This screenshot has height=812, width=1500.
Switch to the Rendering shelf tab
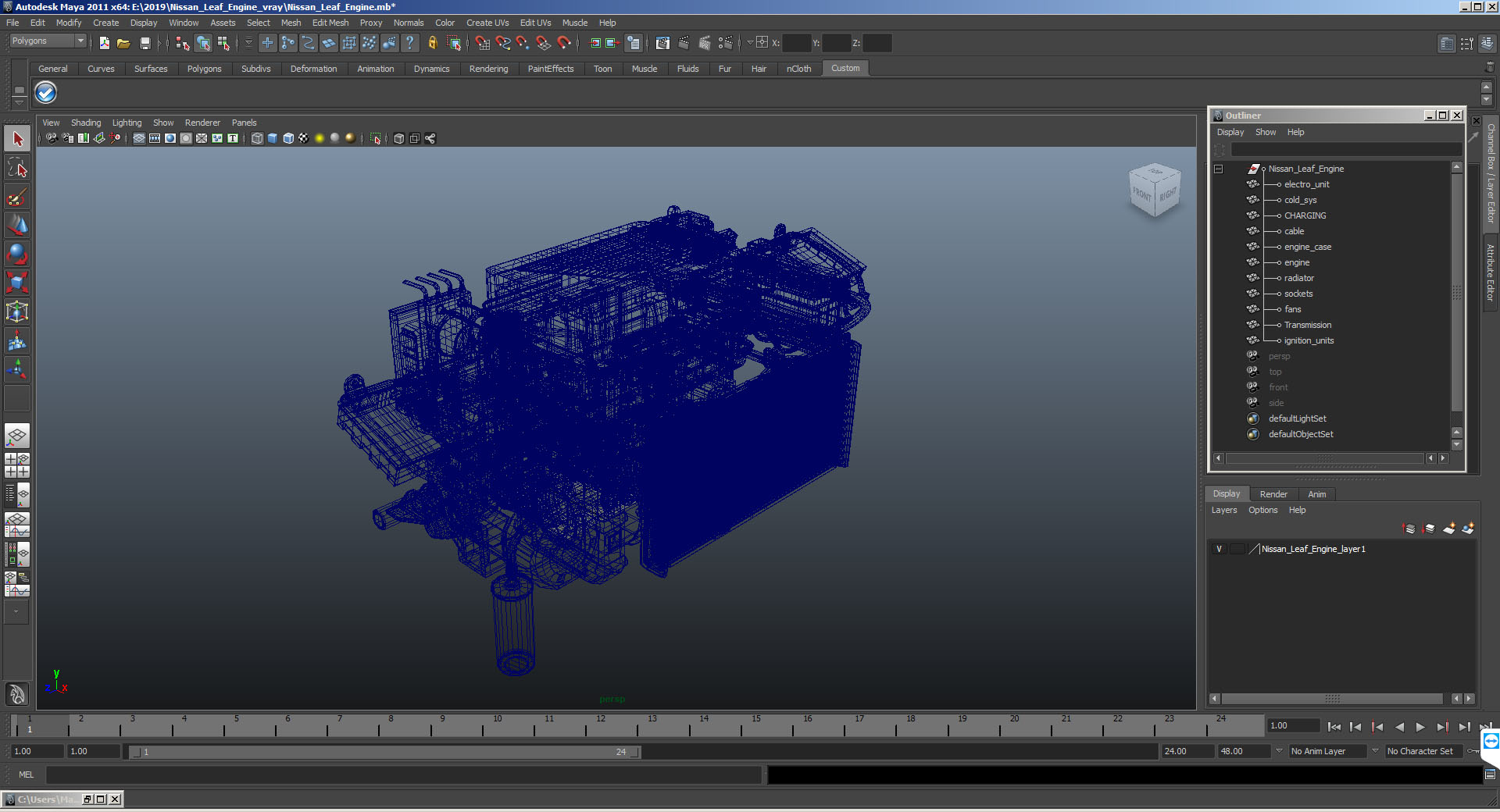488,69
